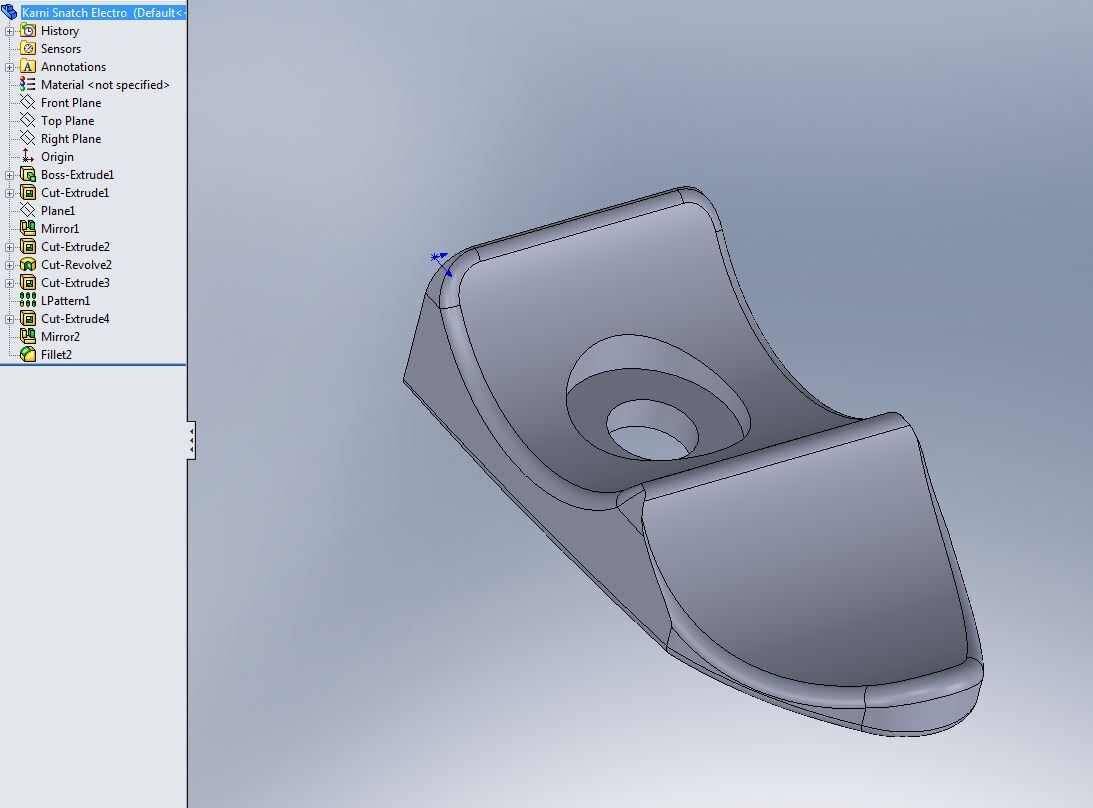Select the Boss-Extrude1 label
The width and height of the screenshot is (1093, 808).
tap(77, 174)
